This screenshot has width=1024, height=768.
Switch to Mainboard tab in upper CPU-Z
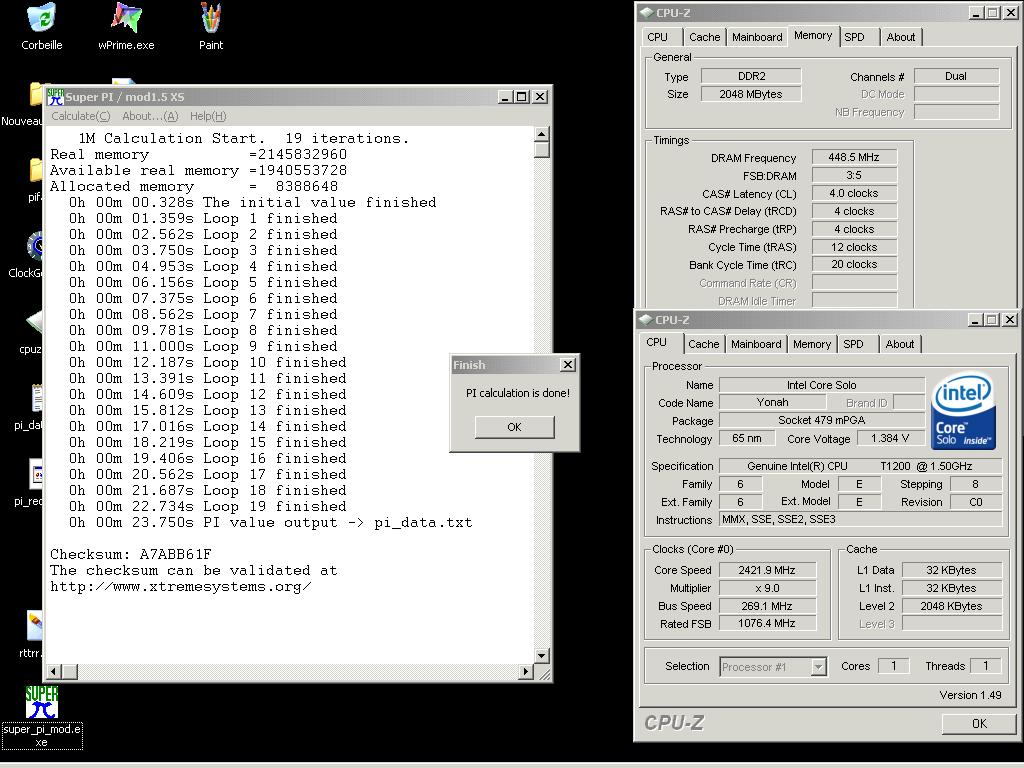pos(757,37)
